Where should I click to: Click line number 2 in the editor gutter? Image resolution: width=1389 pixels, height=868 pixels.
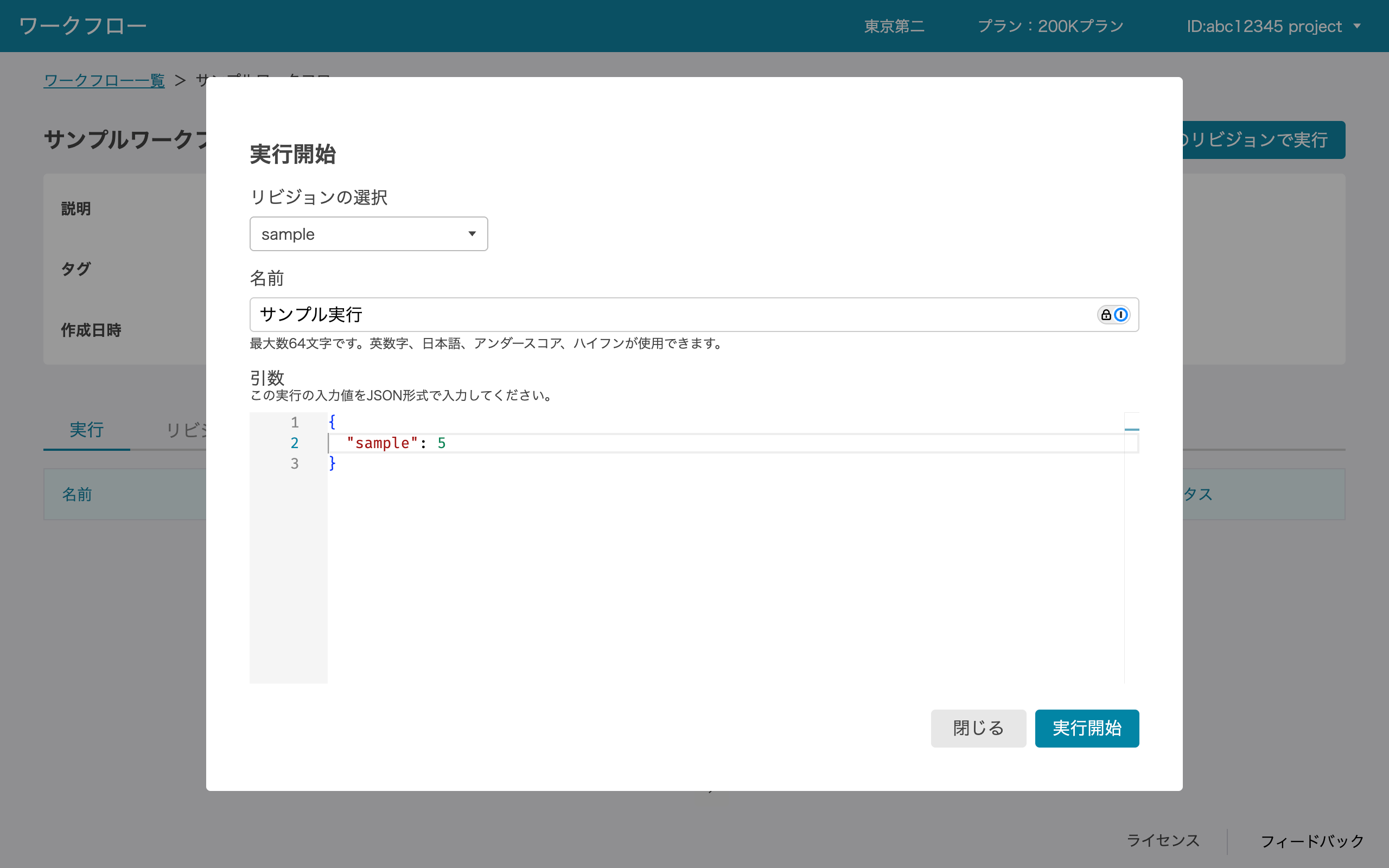[295, 443]
